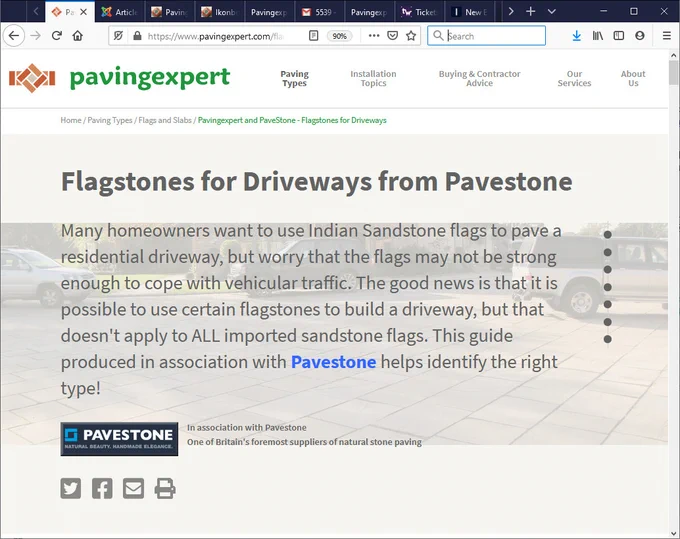Jump to first section dot
This screenshot has width=680, height=539.
click(608, 235)
